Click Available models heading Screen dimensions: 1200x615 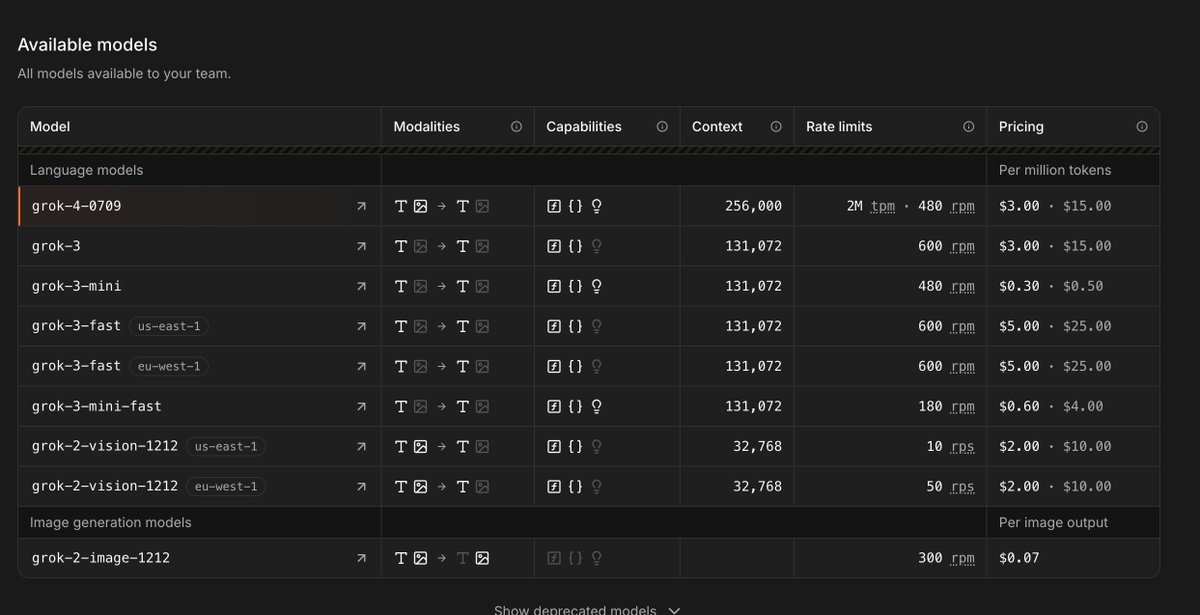tap(87, 45)
